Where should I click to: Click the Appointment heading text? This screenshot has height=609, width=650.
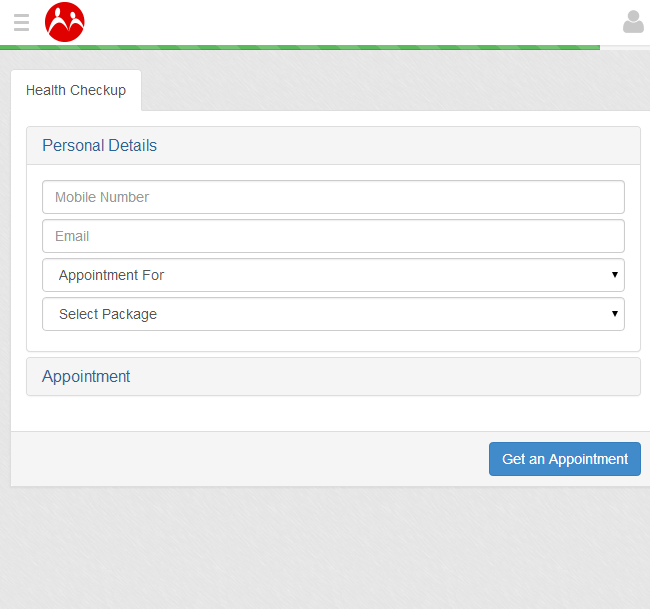coord(86,376)
